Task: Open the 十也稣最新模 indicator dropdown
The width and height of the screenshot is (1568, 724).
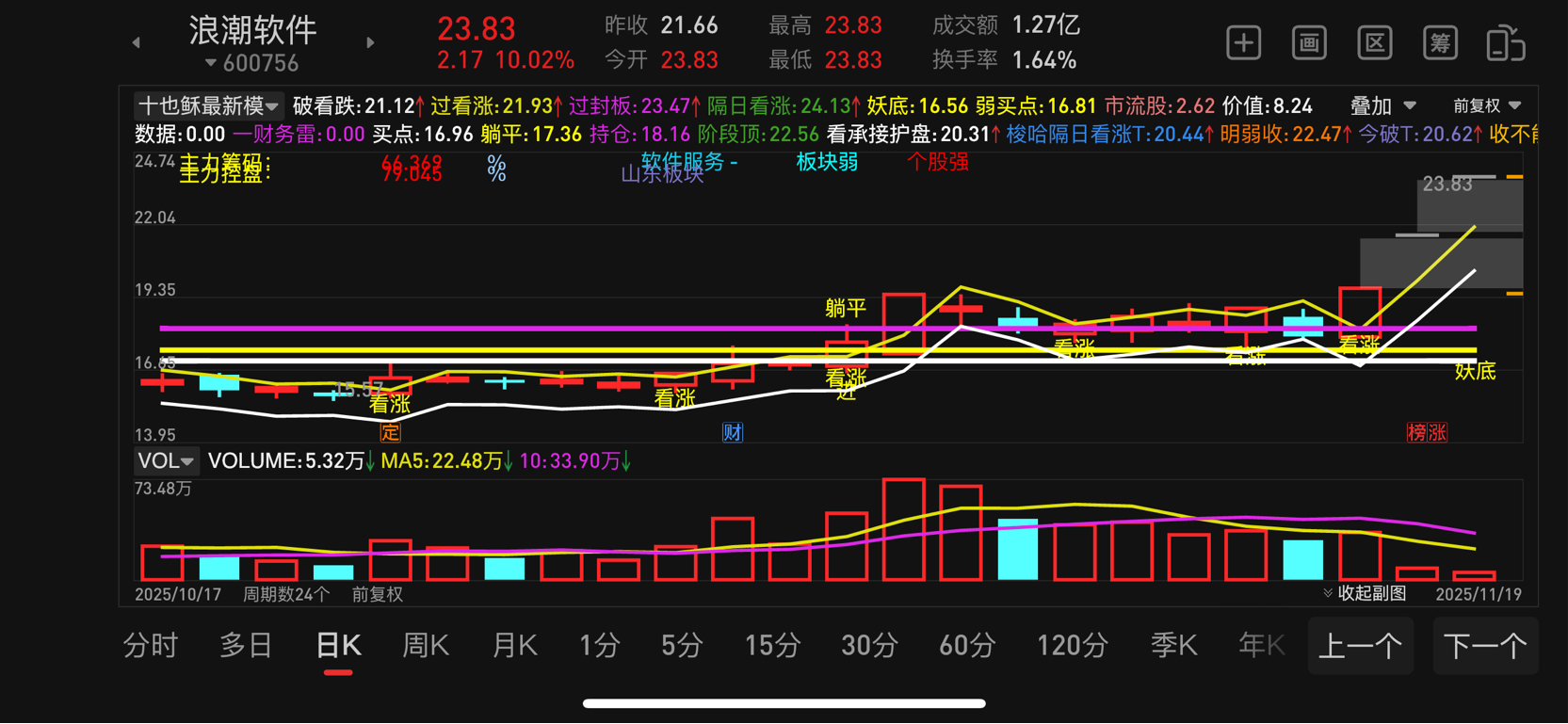Action: [x=208, y=105]
